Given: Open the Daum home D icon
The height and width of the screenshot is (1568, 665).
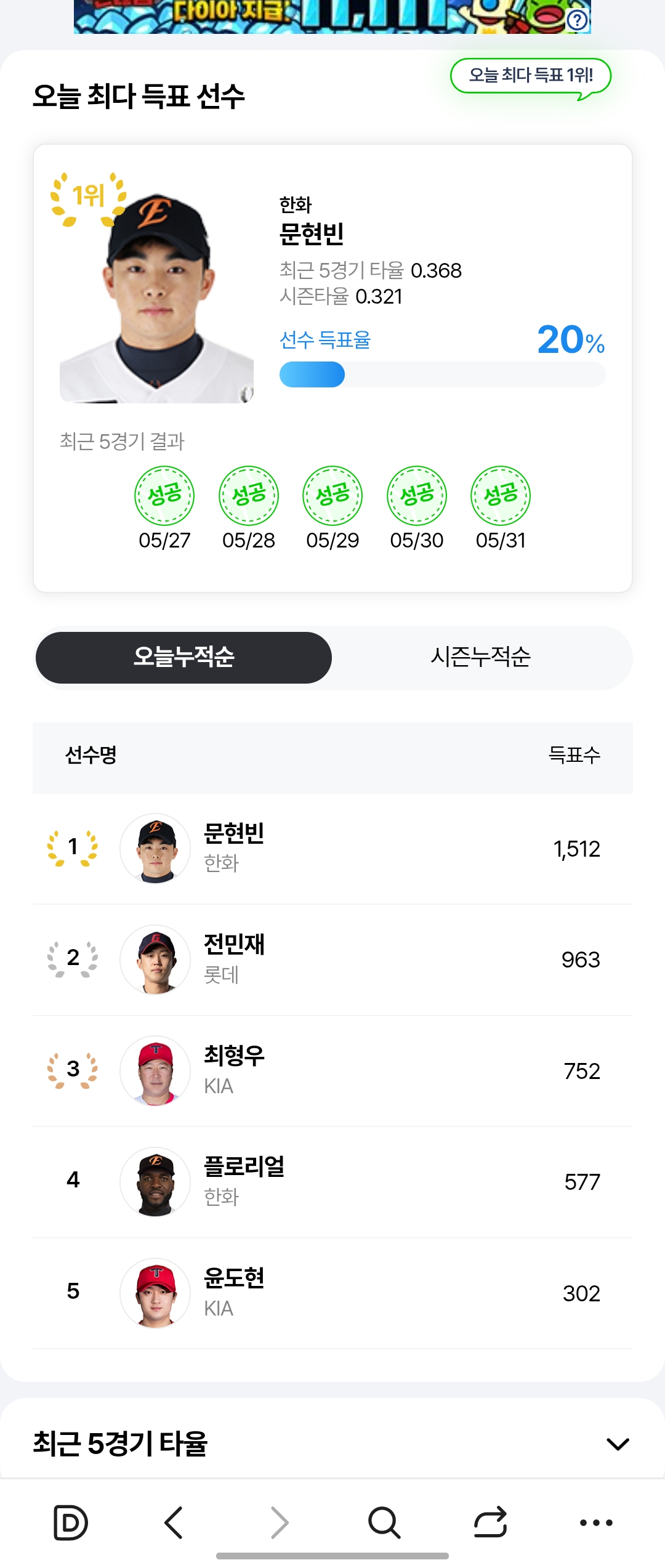Looking at the screenshot, I should point(71,1522).
